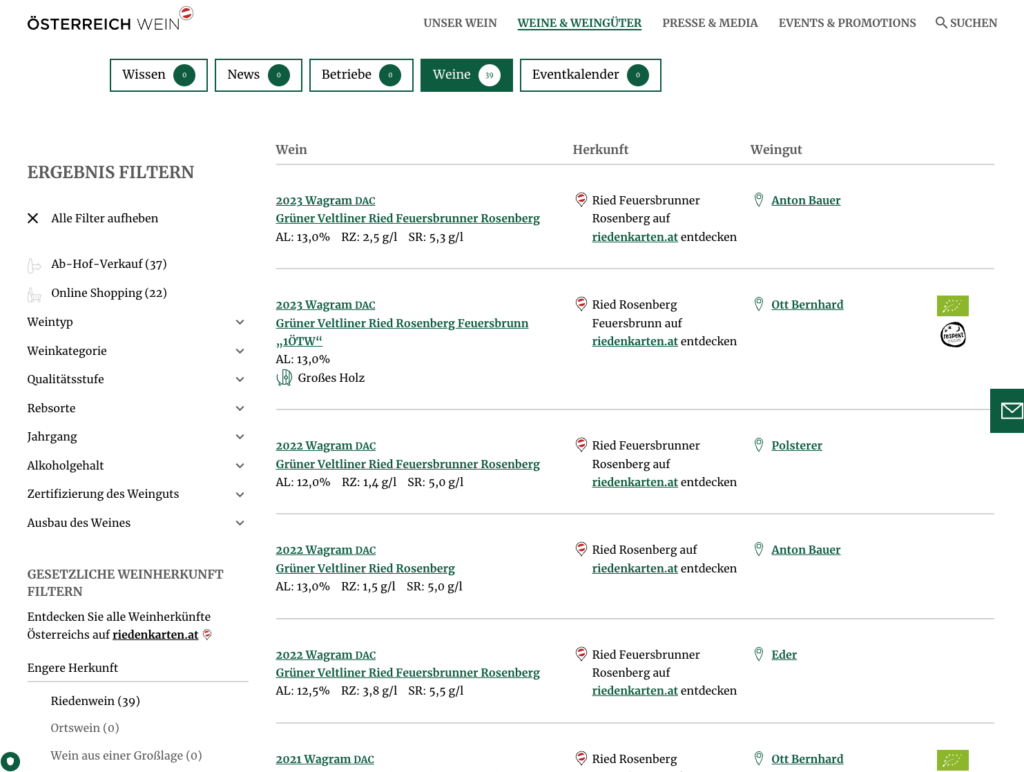Screen dimensions: 1024x772
Task: Click the Online Shopping cart icon
Action: [34, 294]
